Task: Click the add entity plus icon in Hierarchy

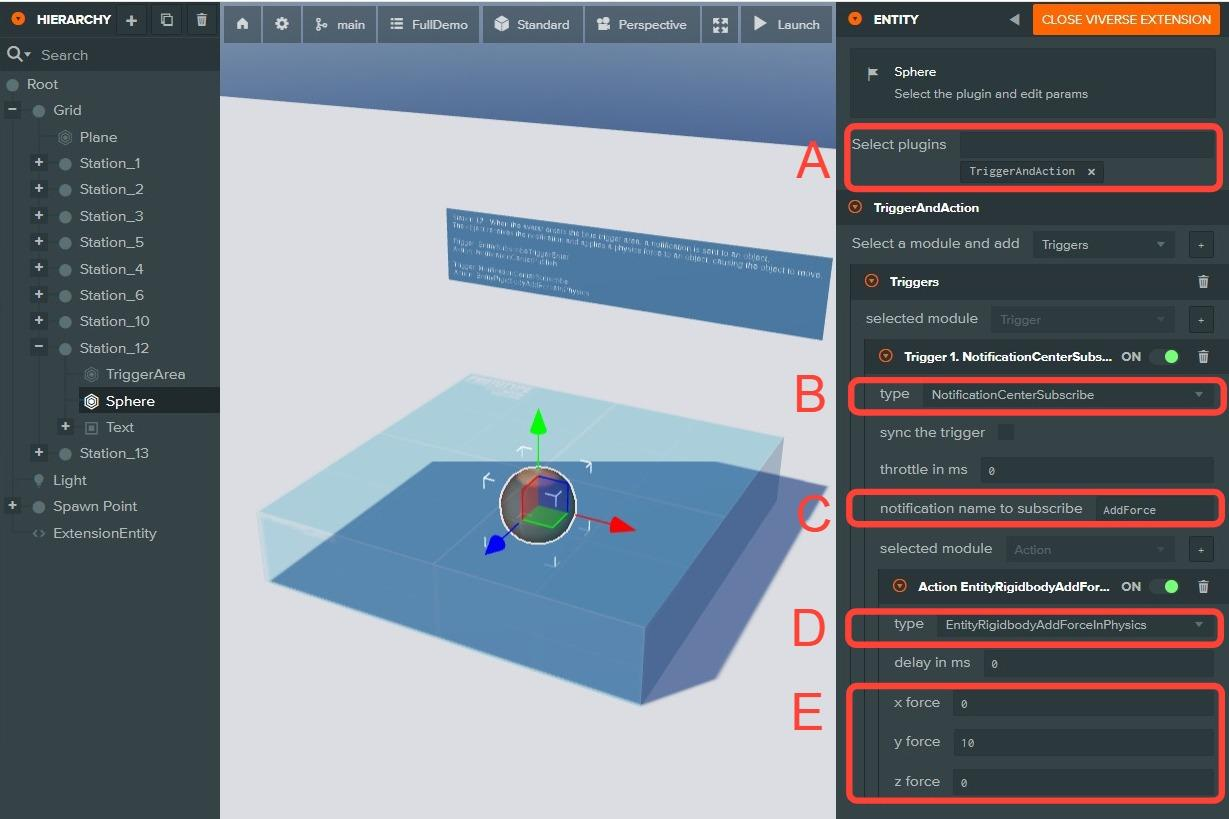Action: pos(131,20)
